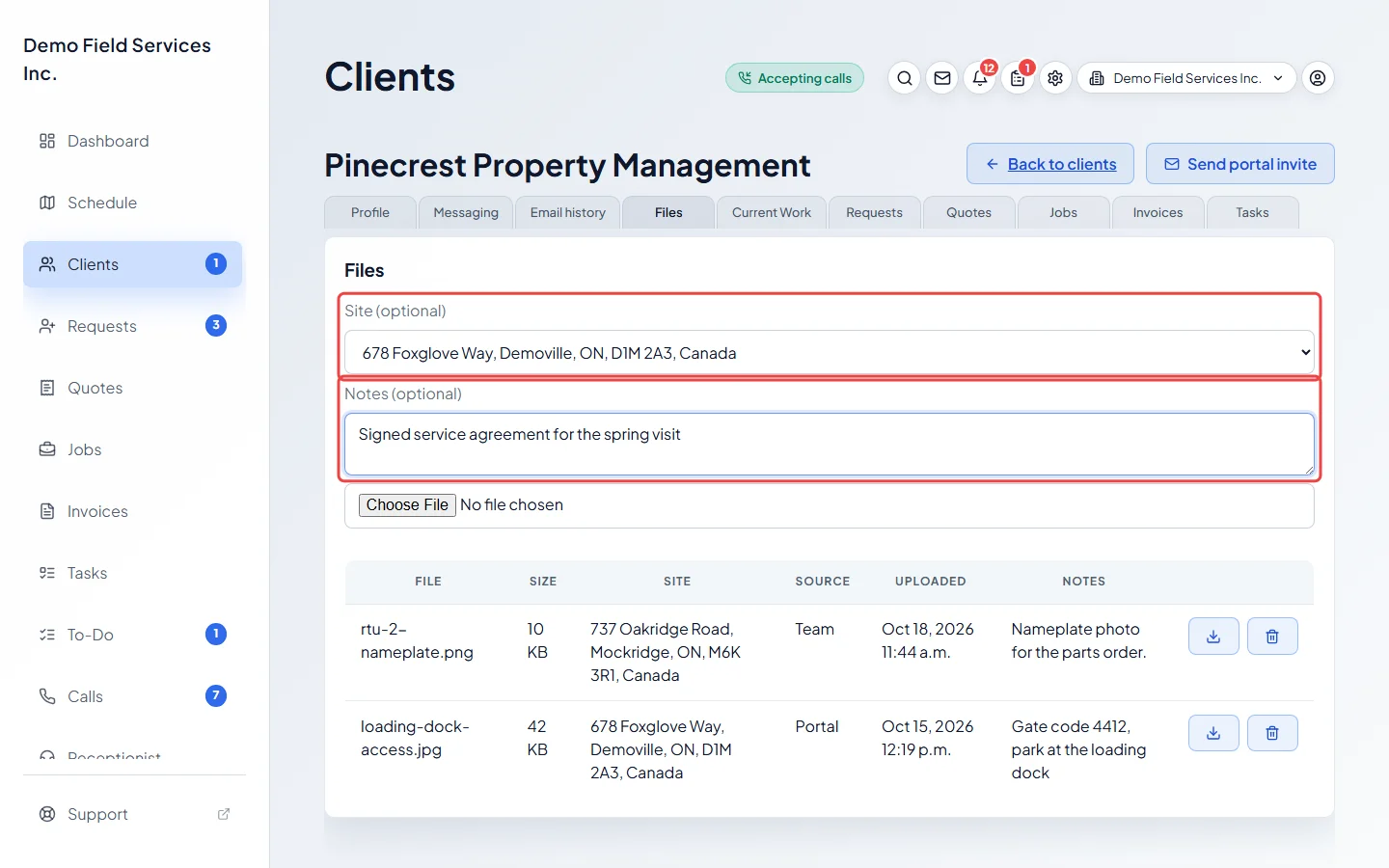Open the clipboard icon with 1 badge
Image resolution: width=1389 pixels, height=868 pixels.
click(1018, 78)
